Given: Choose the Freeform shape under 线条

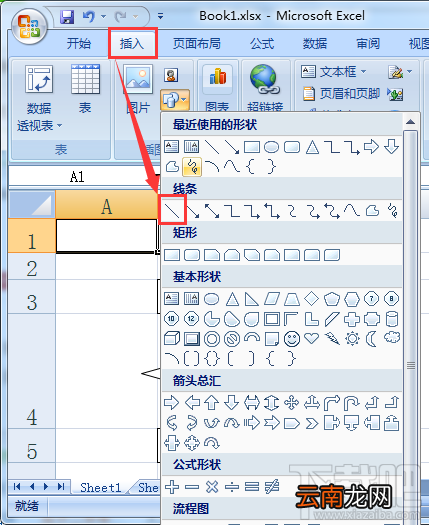Looking at the screenshot, I should [x=372, y=211].
